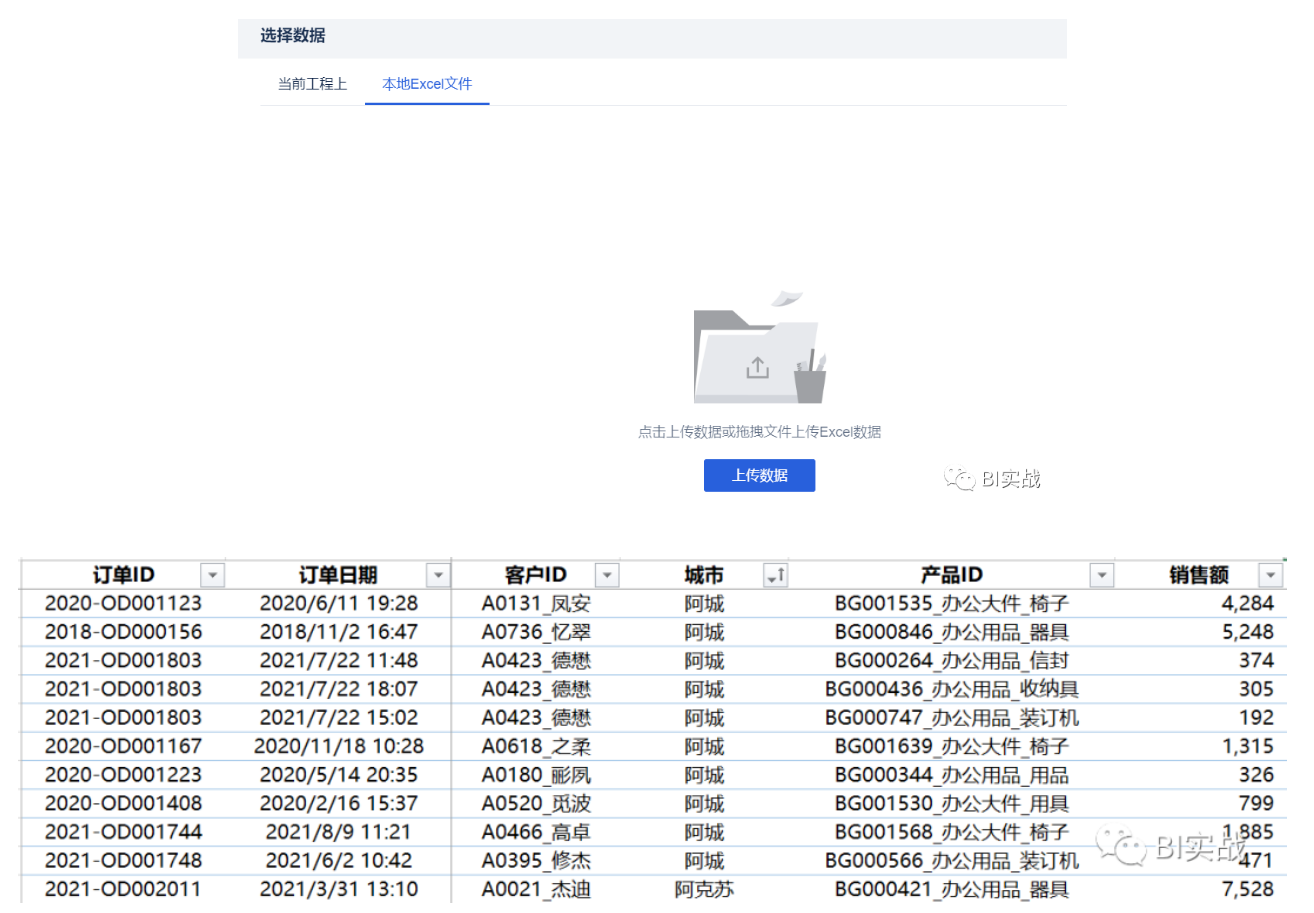Click cell 2020-OD001408
Screen dimensions: 1314x913
pos(123,803)
